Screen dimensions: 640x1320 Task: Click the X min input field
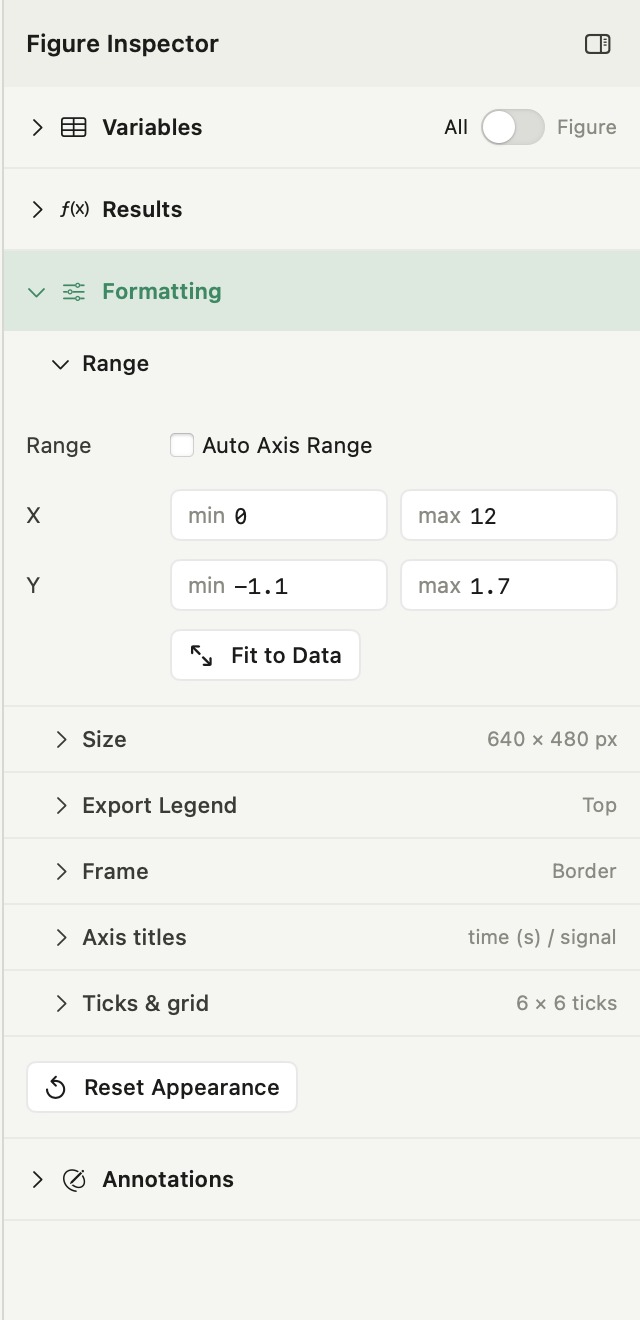point(279,515)
